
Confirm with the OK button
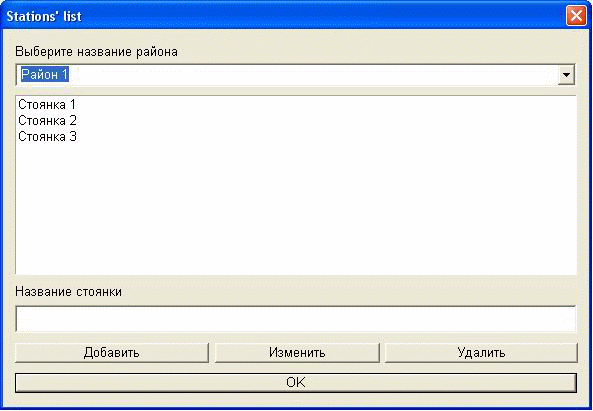coord(296,383)
